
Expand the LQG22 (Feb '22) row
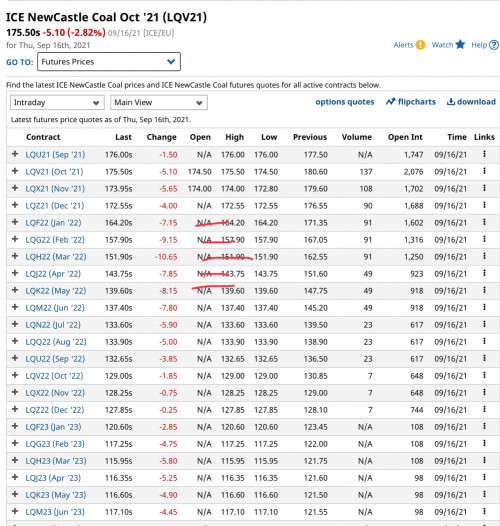pos(15,239)
